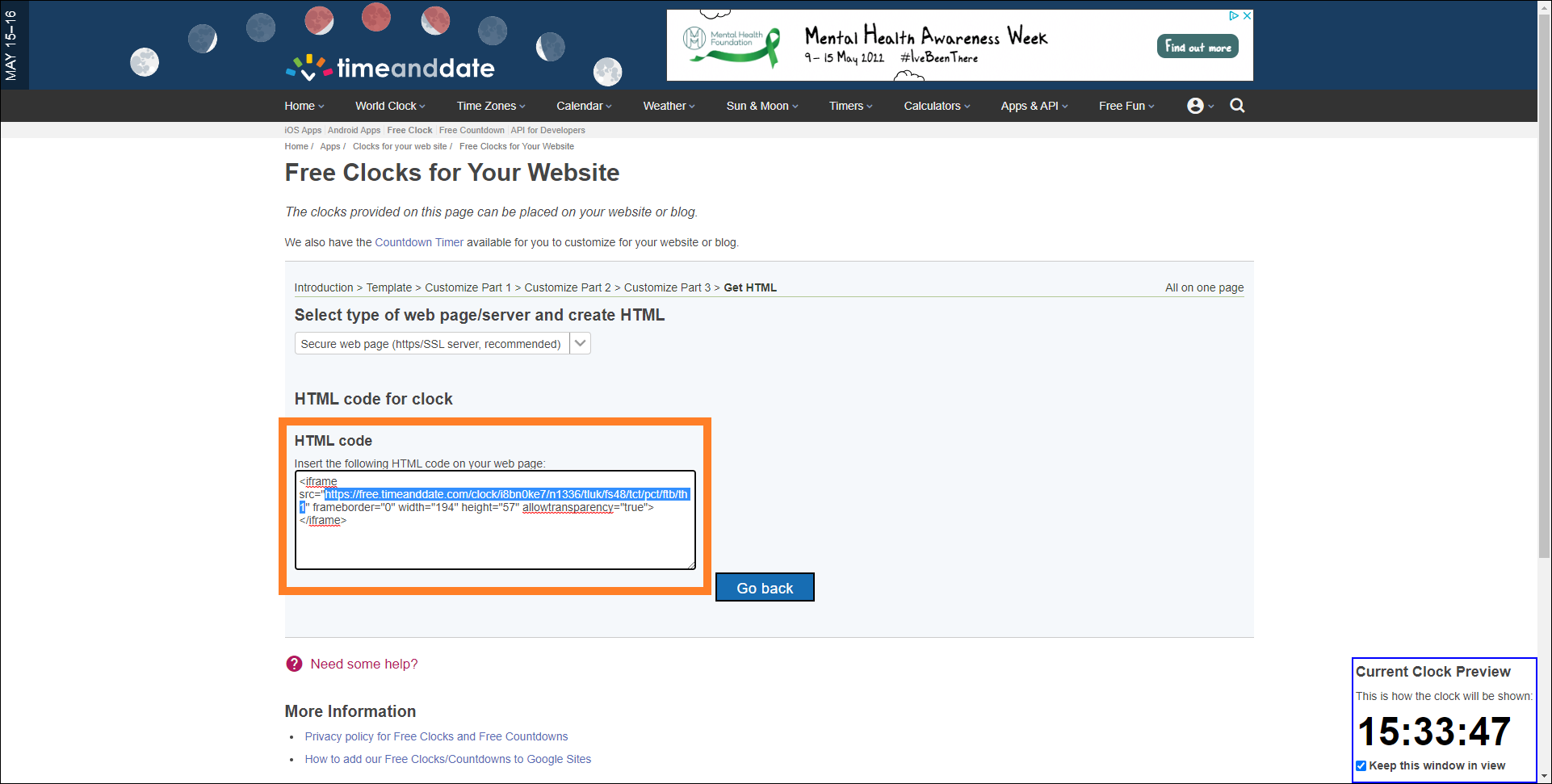The height and width of the screenshot is (784, 1552).
Task: Click the All on one page link
Action: pos(1203,287)
